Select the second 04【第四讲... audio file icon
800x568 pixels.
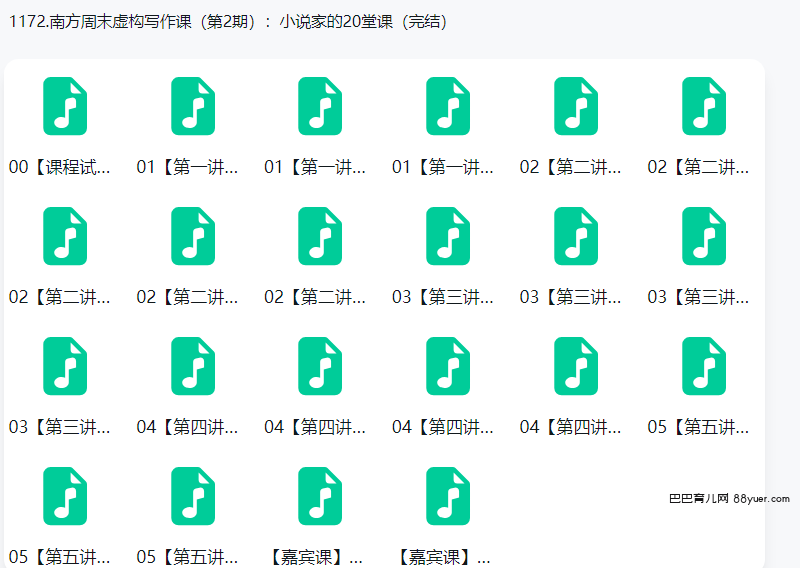pos(320,366)
